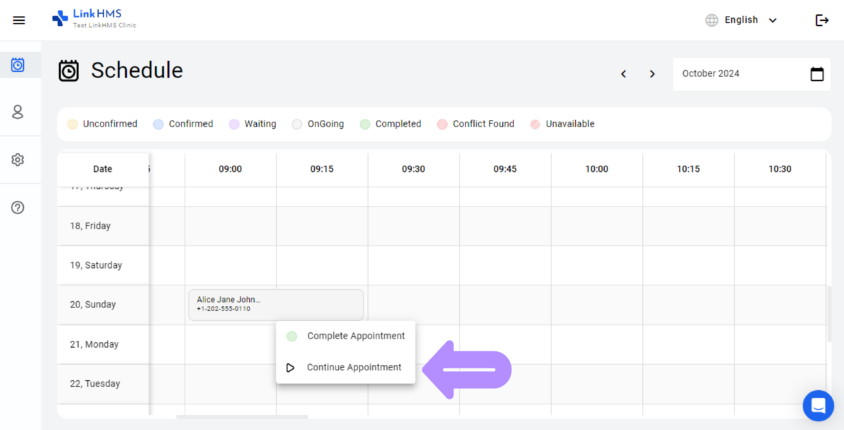Open the hamburger navigation menu
The width and height of the screenshot is (844, 430).
18,20
